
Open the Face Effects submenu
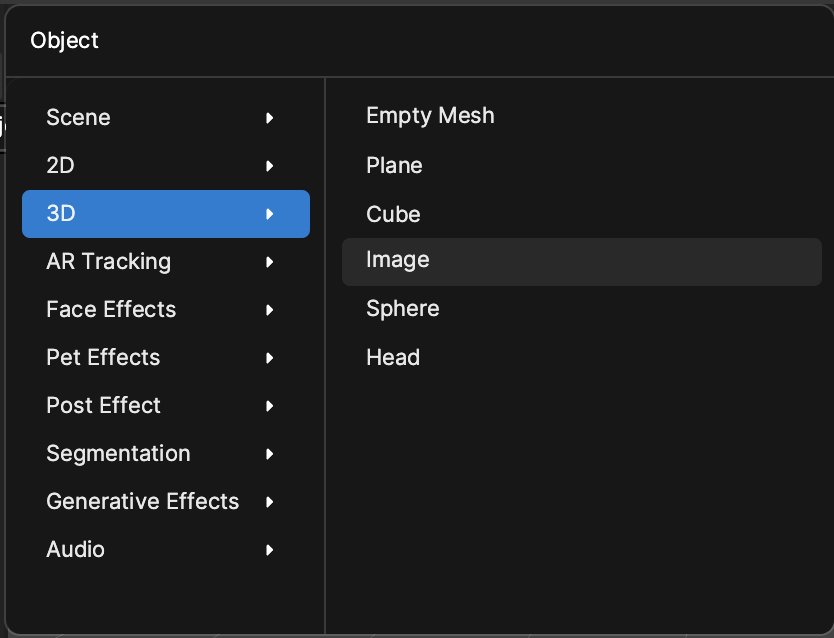tap(165, 309)
